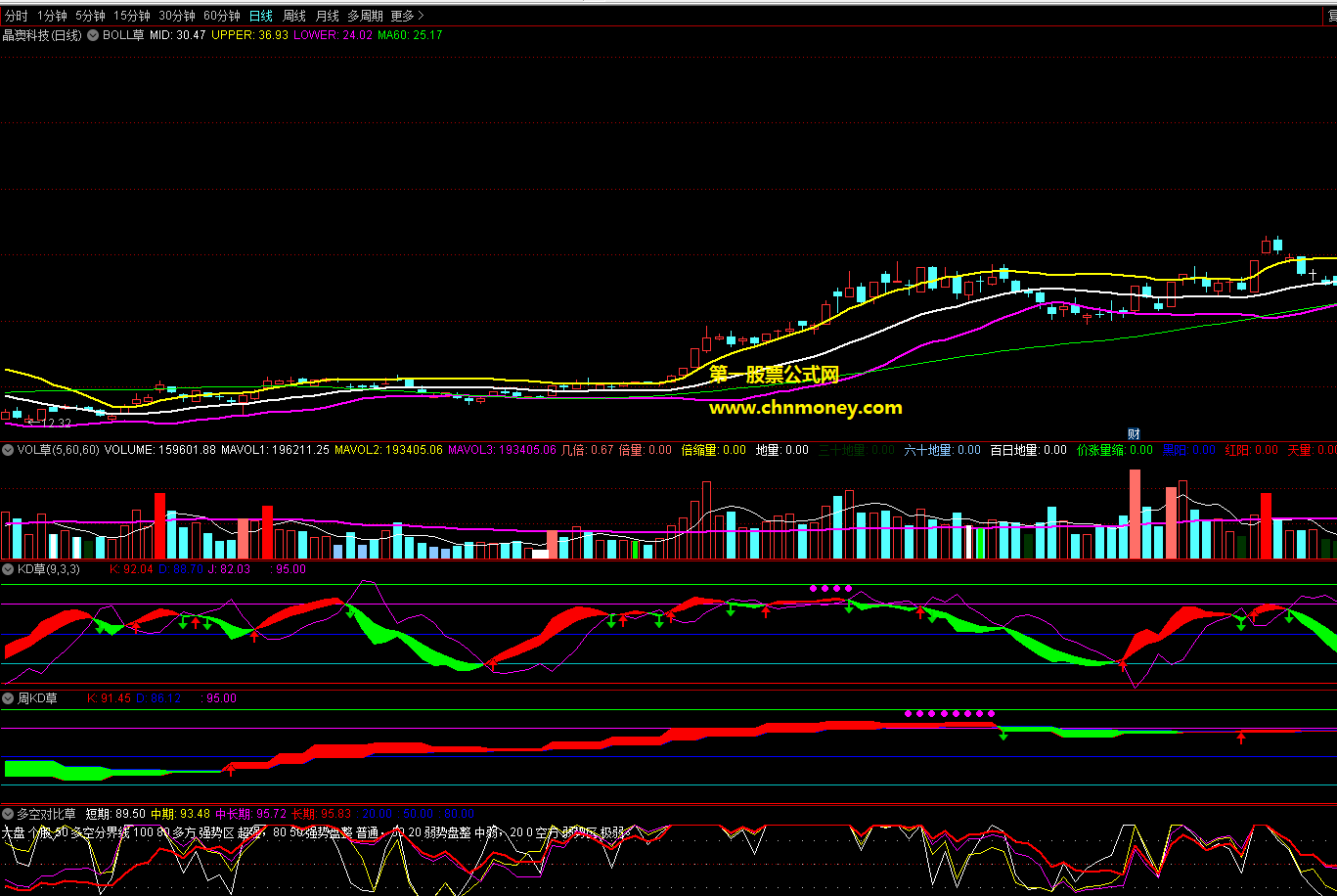1337x896 pixels.
Task: Click the KD K: 82.04 reading
Action: pos(131,568)
